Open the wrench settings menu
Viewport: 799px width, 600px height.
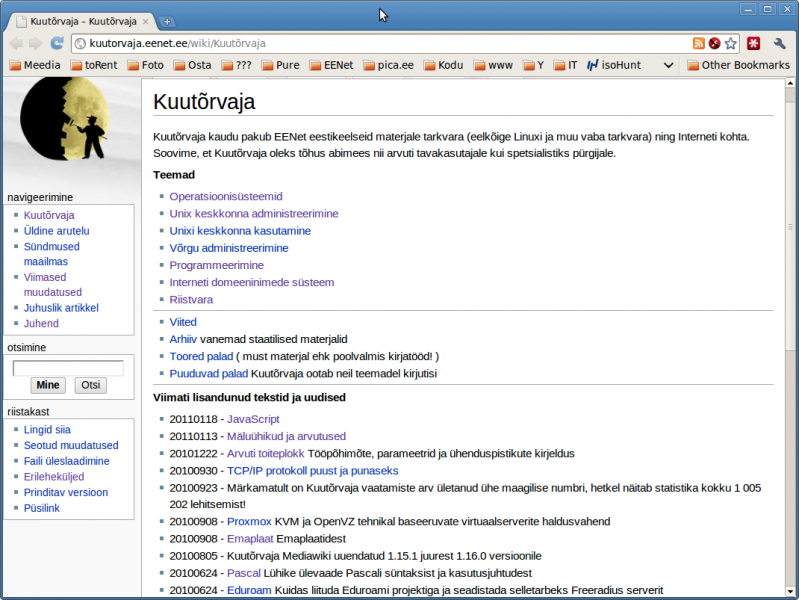pyautogui.click(x=779, y=43)
